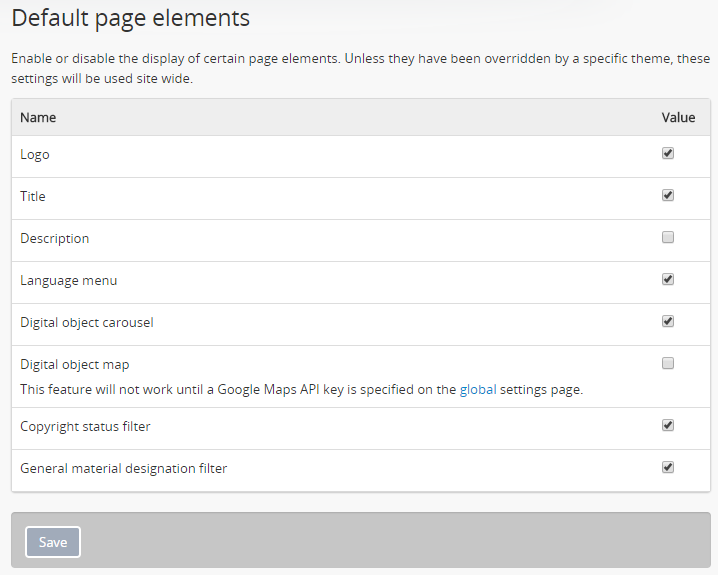This screenshot has height=575, width=718.
Task: Click the Copyright status filter label
Action: point(85,427)
